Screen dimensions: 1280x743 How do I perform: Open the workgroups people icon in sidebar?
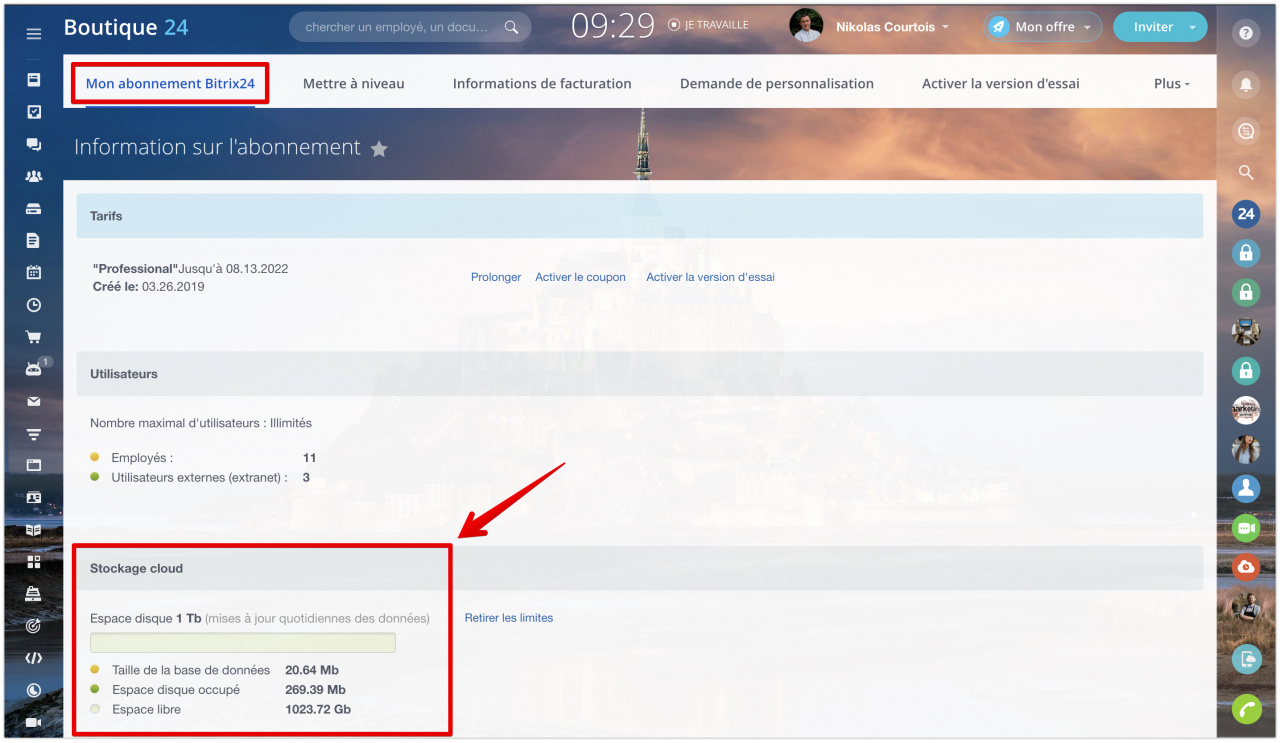33,177
